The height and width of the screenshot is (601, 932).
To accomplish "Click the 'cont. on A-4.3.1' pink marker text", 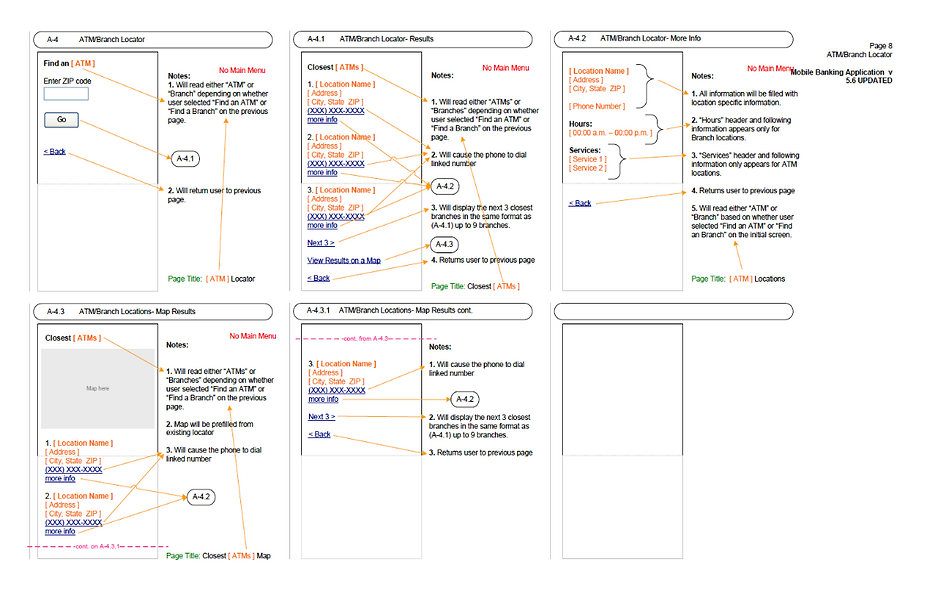I will click(97, 546).
